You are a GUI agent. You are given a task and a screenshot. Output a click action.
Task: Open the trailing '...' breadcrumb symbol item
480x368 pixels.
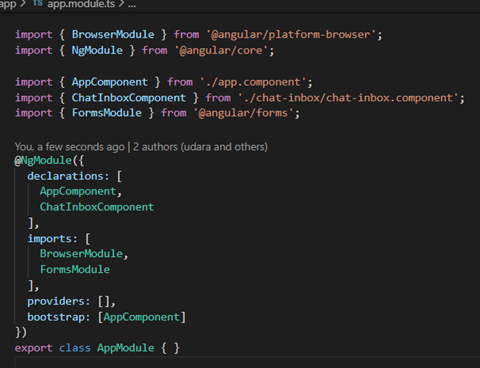coord(132,5)
